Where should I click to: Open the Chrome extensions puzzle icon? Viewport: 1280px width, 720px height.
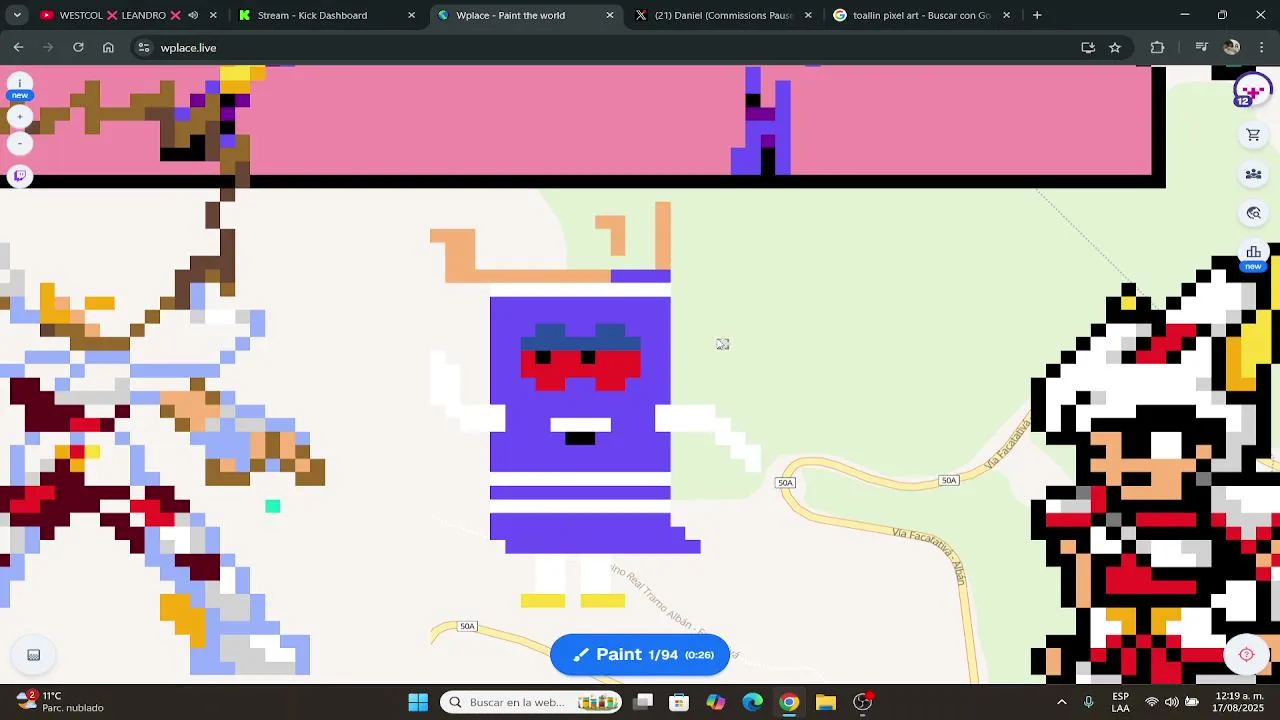click(x=1157, y=47)
